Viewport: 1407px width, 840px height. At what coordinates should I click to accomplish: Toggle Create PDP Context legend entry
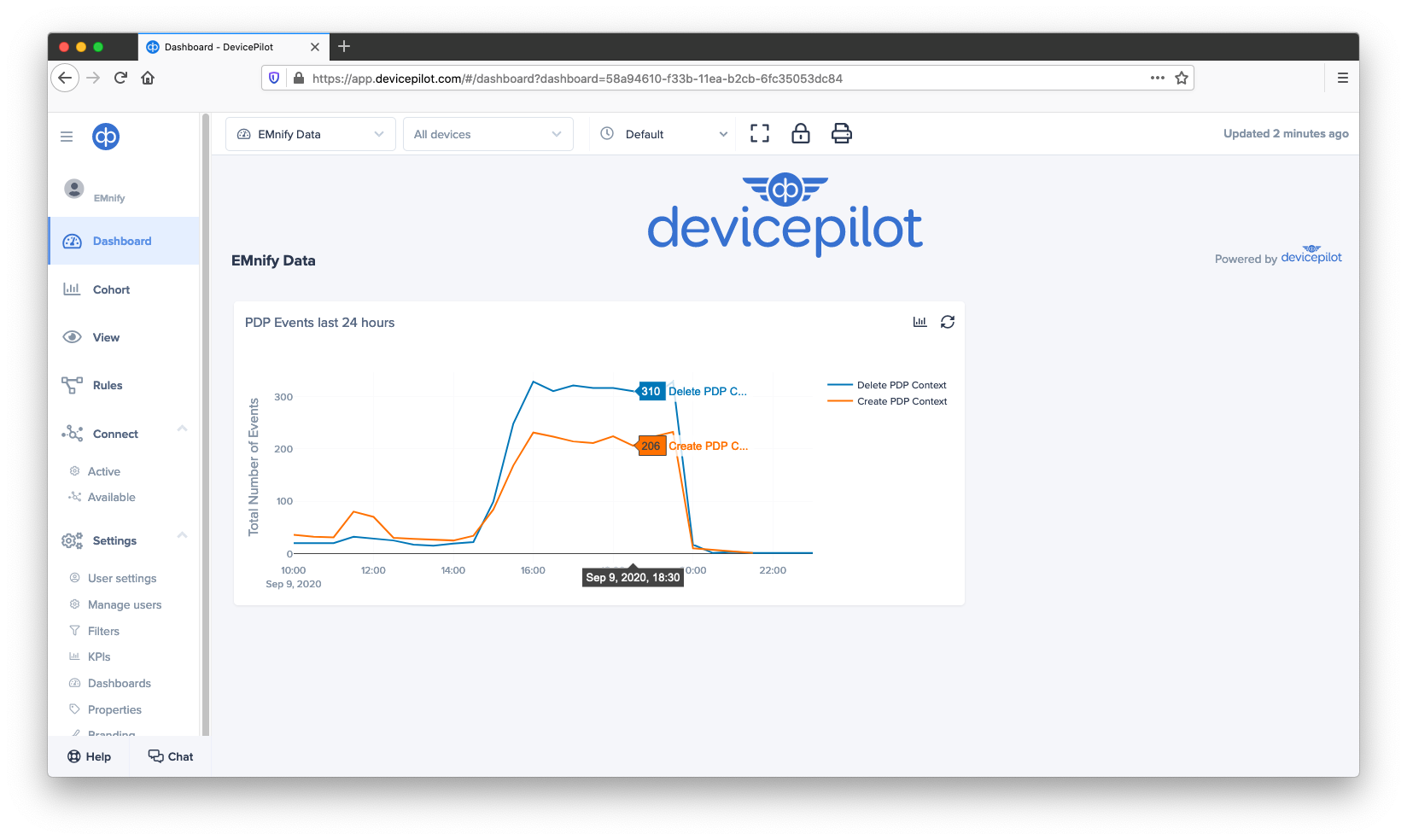pos(888,401)
